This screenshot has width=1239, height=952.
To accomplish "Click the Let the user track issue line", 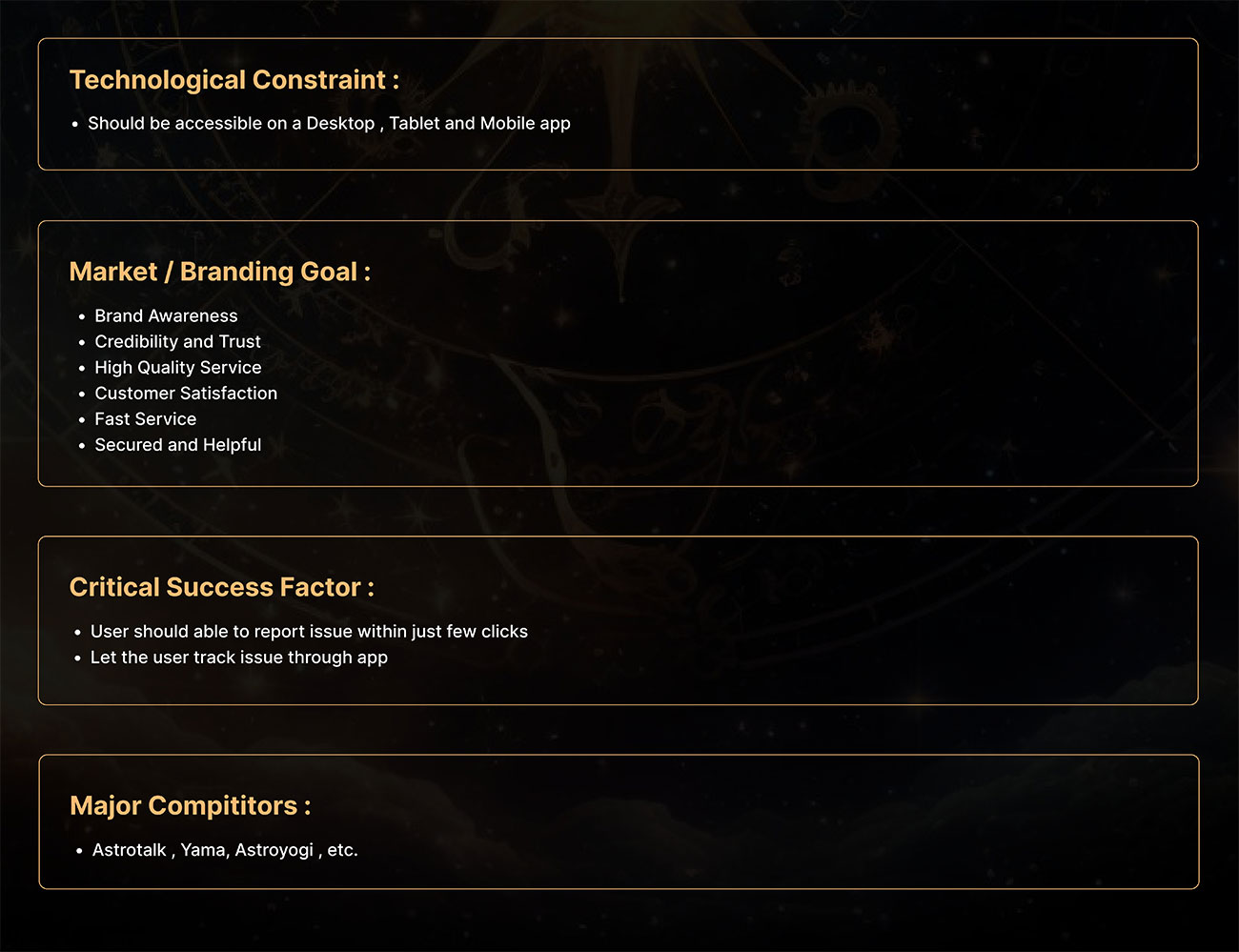I will pyautogui.click(x=239, y=658).
